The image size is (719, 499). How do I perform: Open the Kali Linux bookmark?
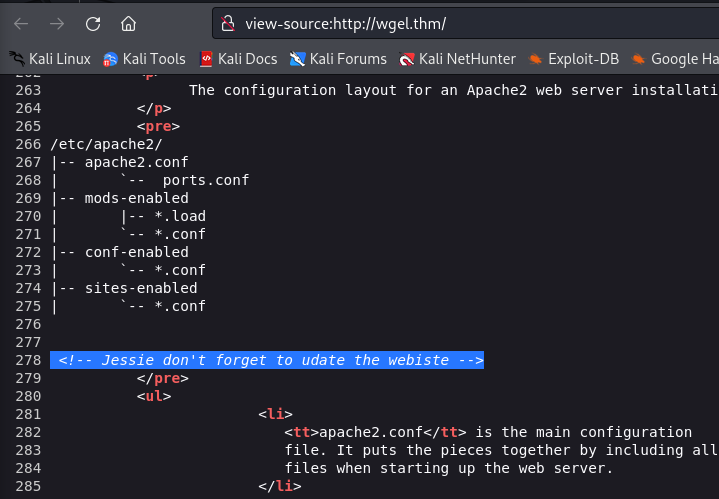(50, 59)
